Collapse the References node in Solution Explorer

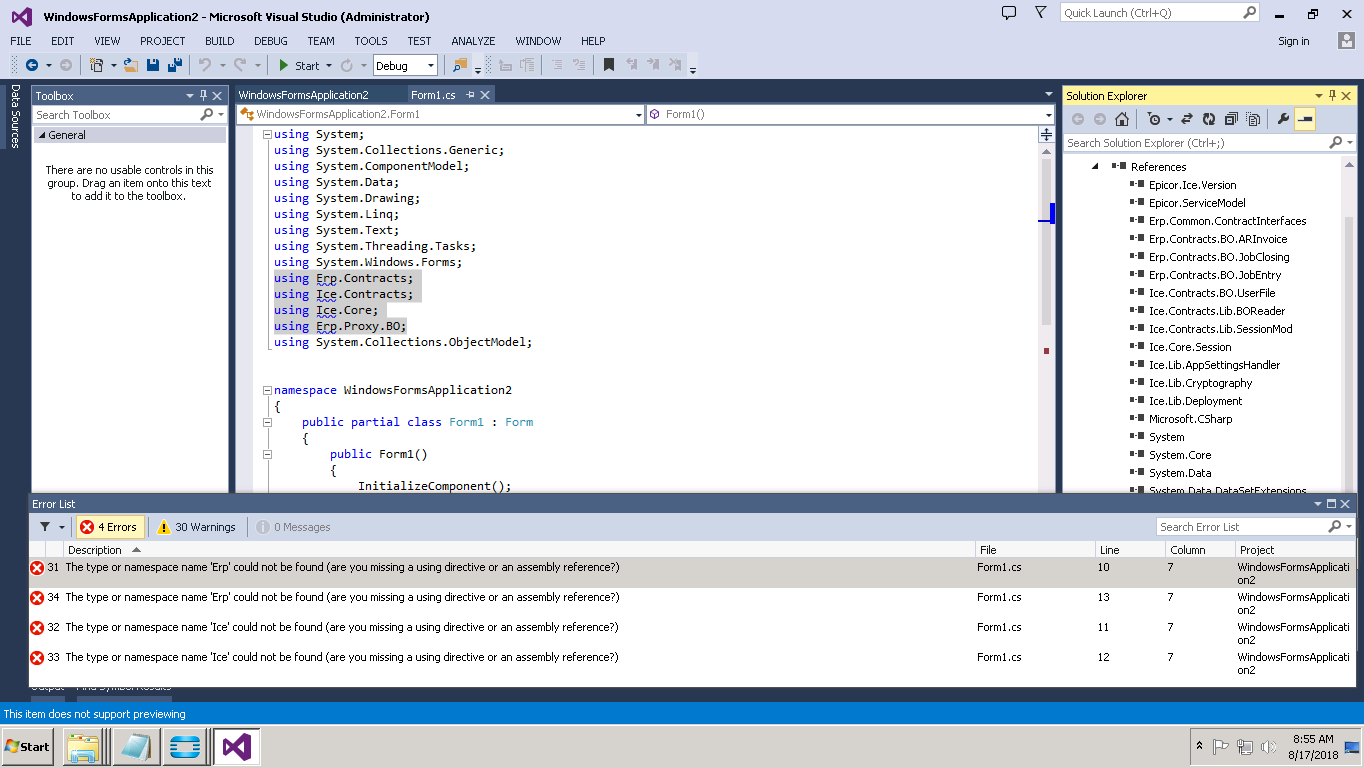[x=1095, y=167]
